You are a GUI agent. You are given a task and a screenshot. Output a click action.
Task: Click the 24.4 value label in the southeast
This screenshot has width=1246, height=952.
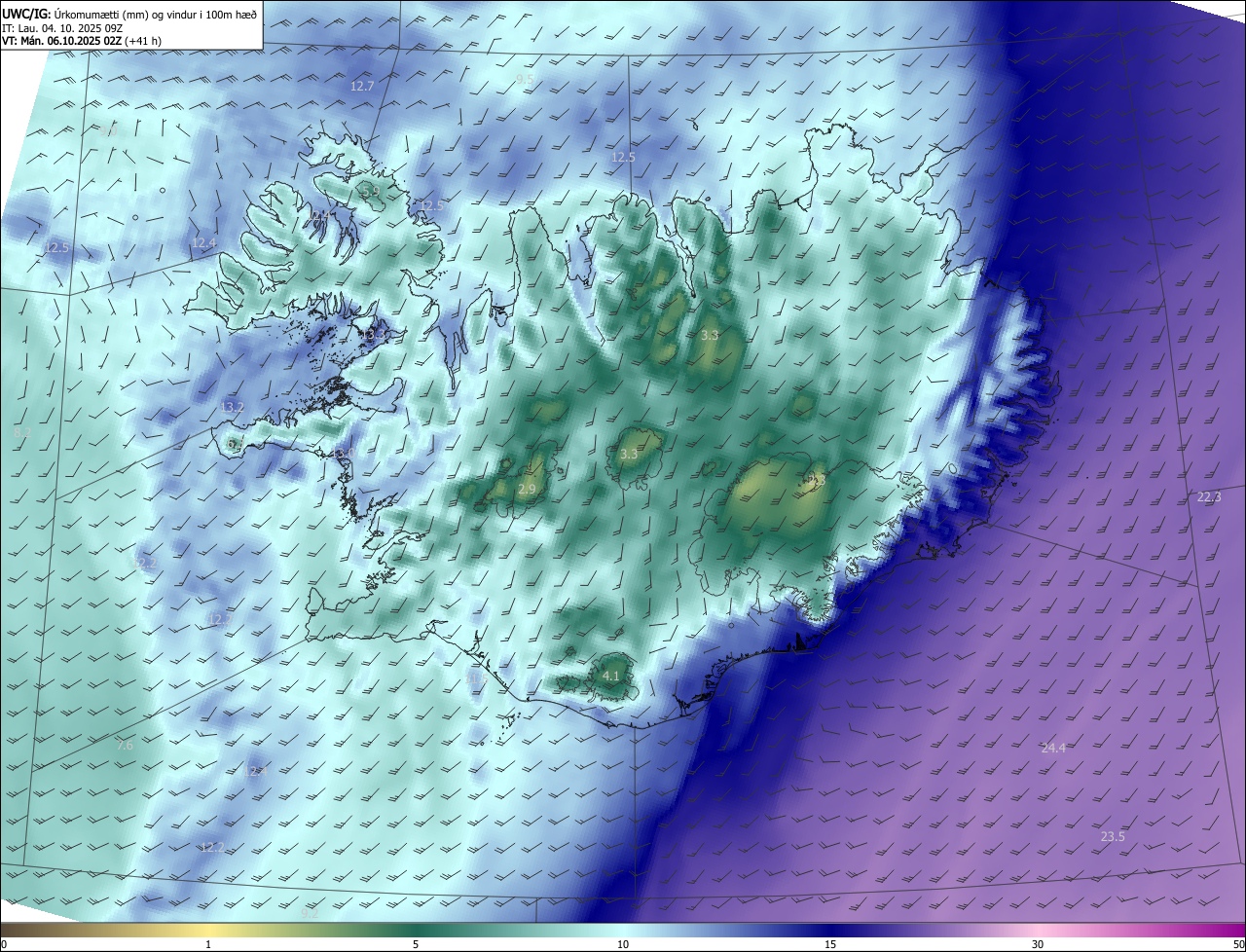[1053, 749]
